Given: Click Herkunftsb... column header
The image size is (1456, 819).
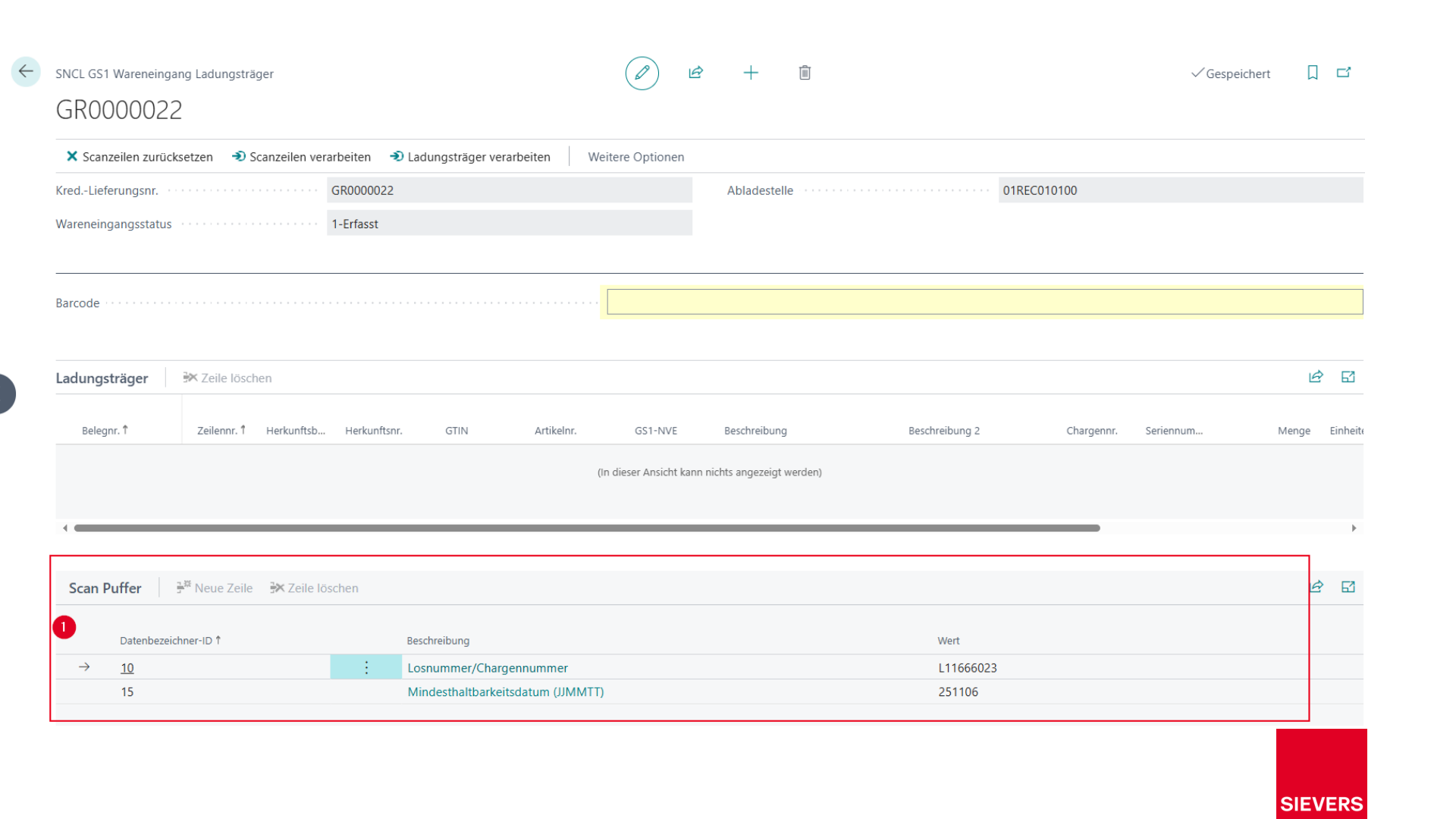Looking at the screenshot, I should [x=296, y=431].
